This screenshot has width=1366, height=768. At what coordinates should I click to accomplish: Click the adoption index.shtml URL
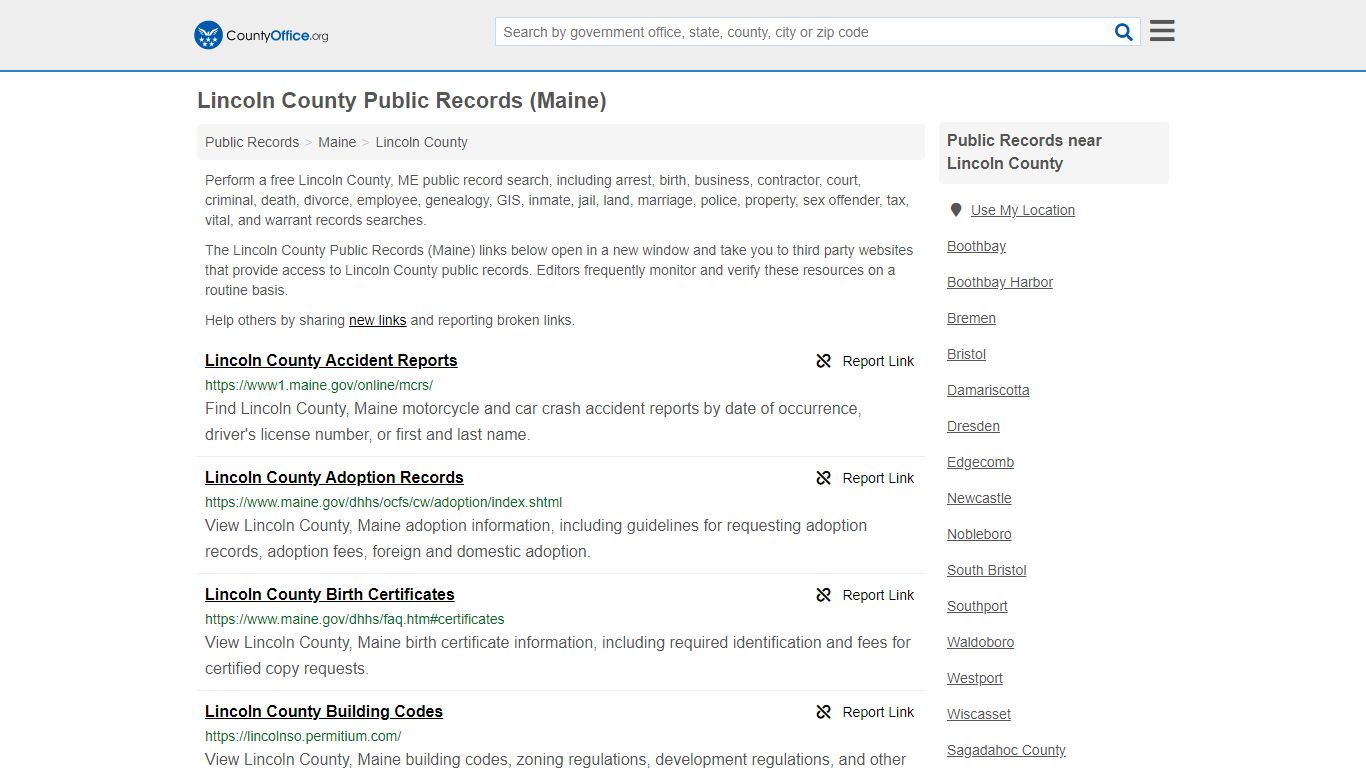point(384,502)
